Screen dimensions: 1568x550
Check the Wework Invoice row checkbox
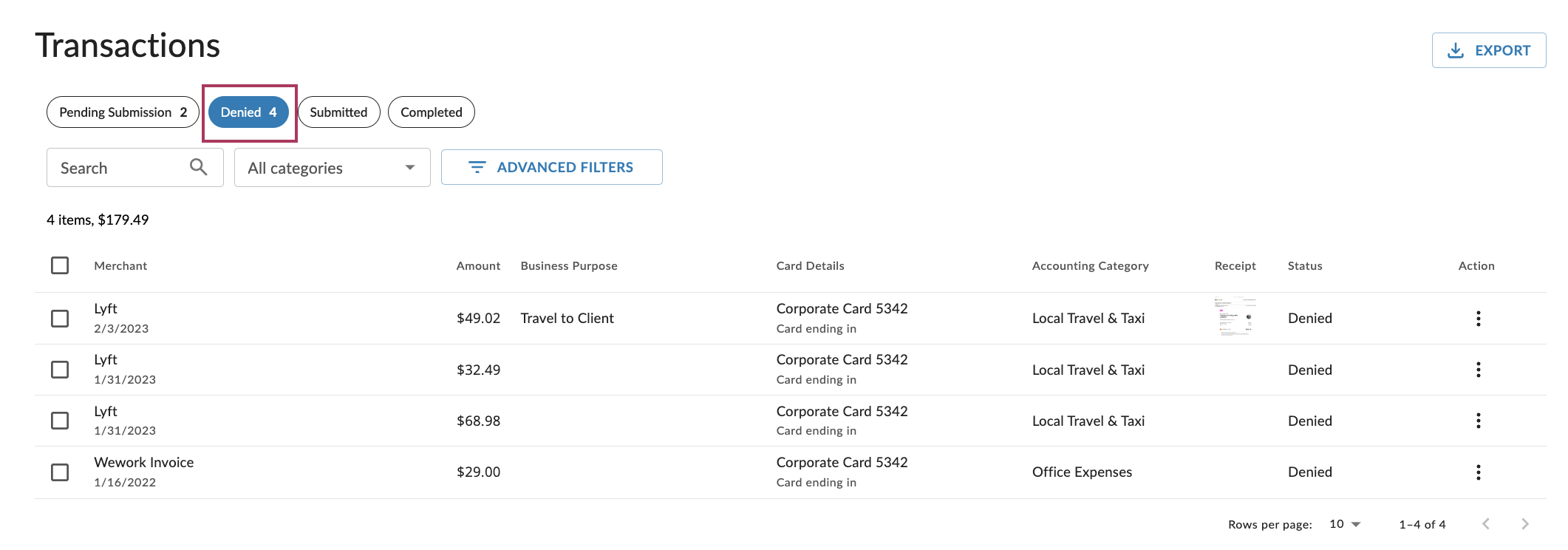pyautogui.click(x=60, y=472)
